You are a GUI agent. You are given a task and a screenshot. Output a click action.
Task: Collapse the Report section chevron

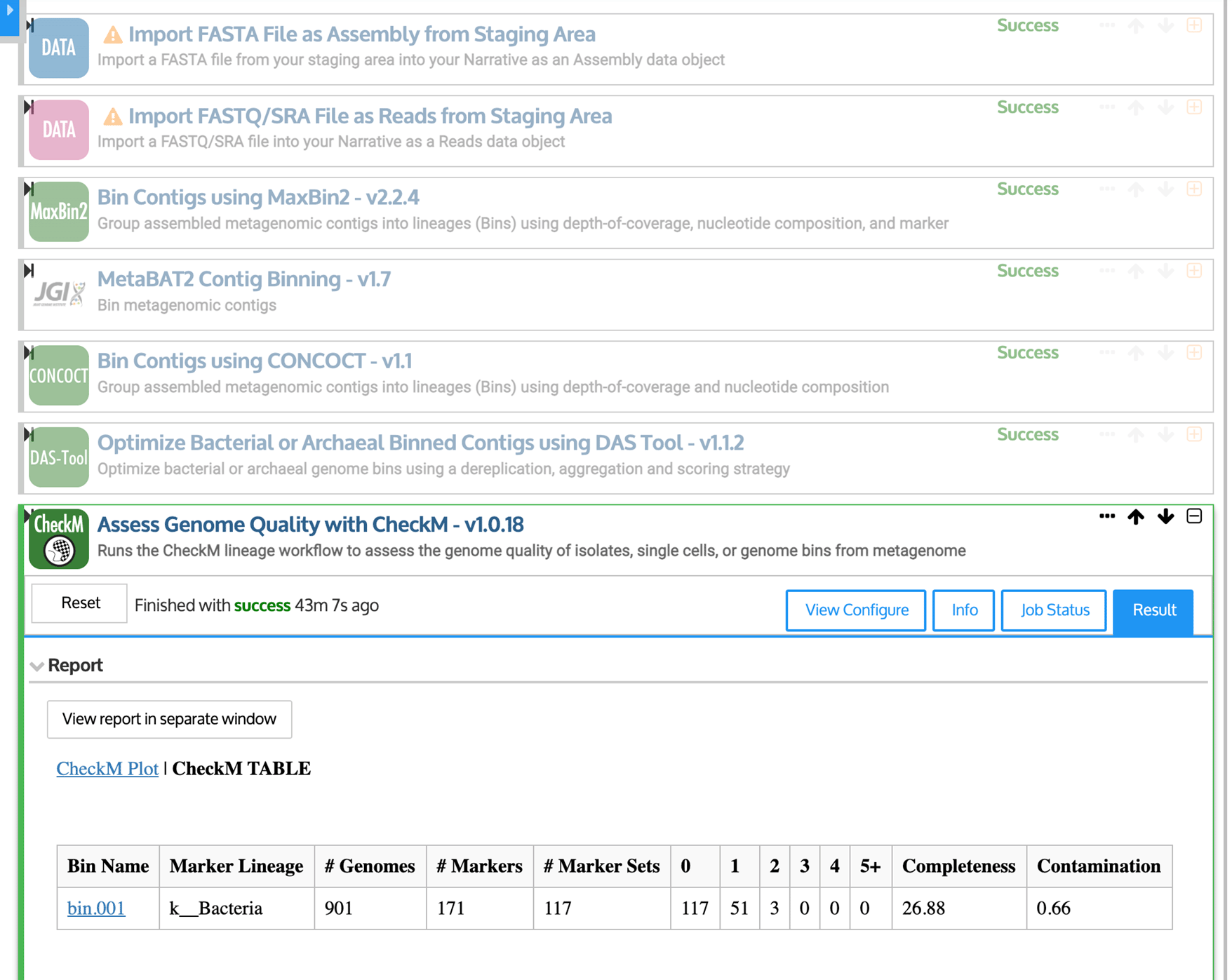tap(37, 666)
